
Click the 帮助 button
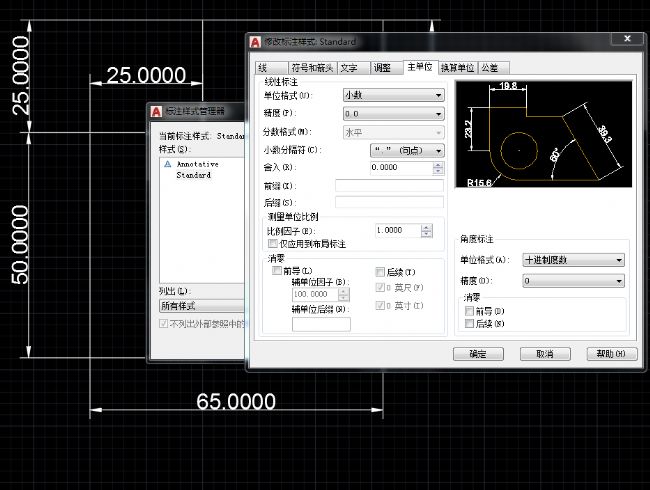point(611,354)
